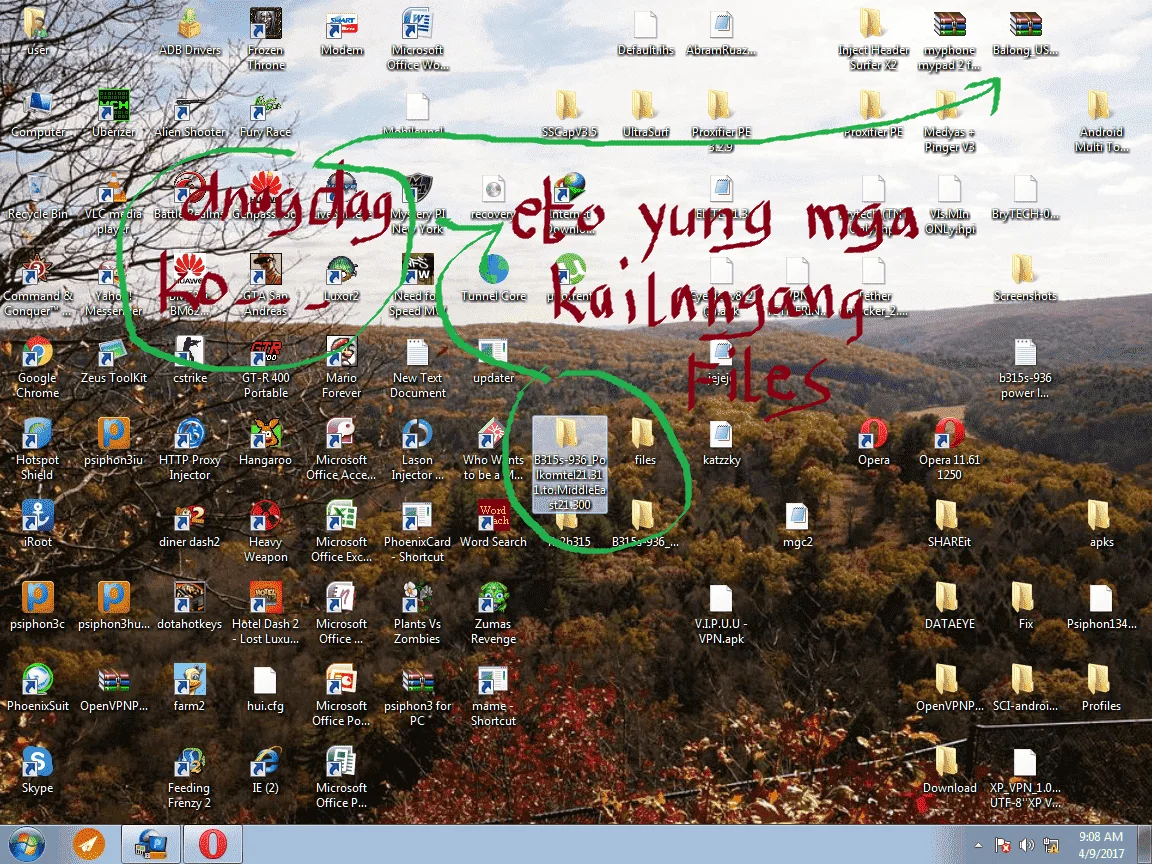Launch the Frozen Throne shortcut
The image size is (1152, 864).
pos(265,40)
